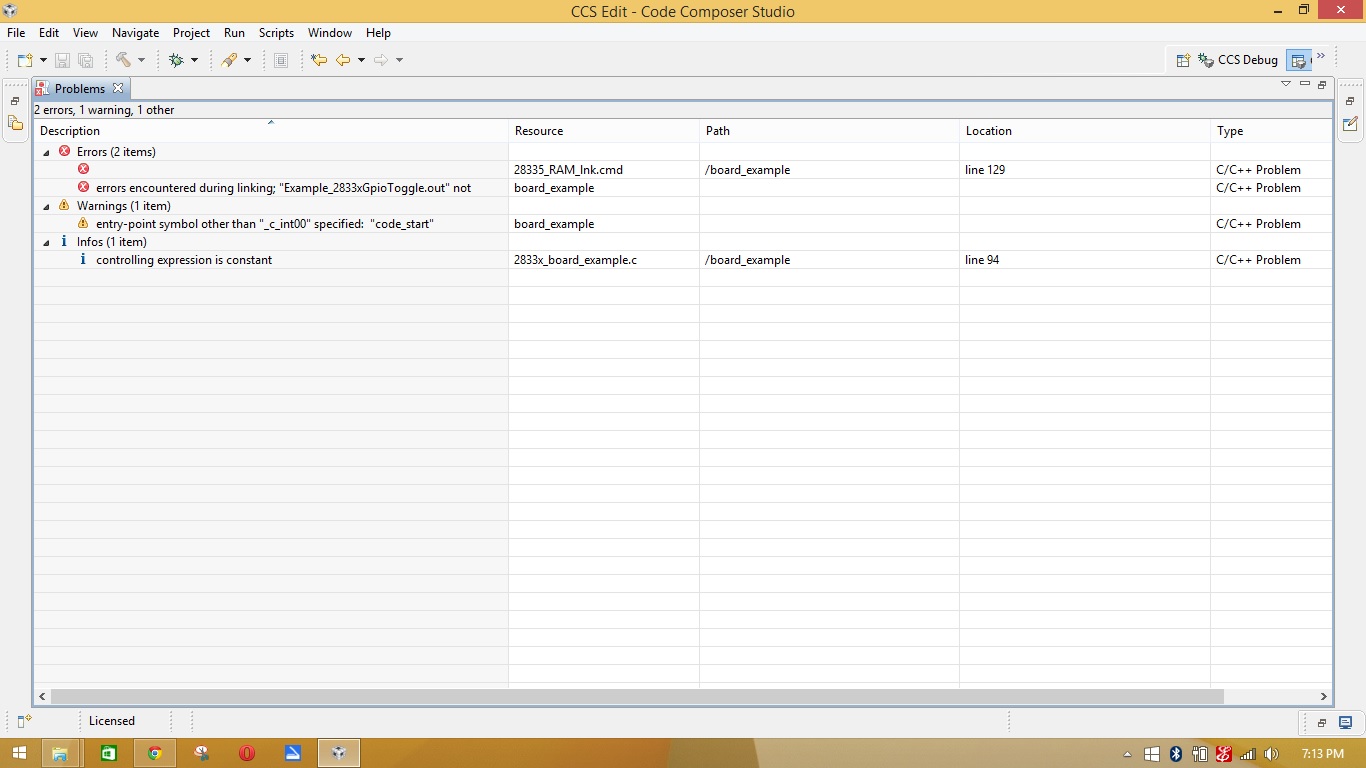Open the editor icon in right trim
Viewport: 1366px width, 768px height.
(1350, 124)
